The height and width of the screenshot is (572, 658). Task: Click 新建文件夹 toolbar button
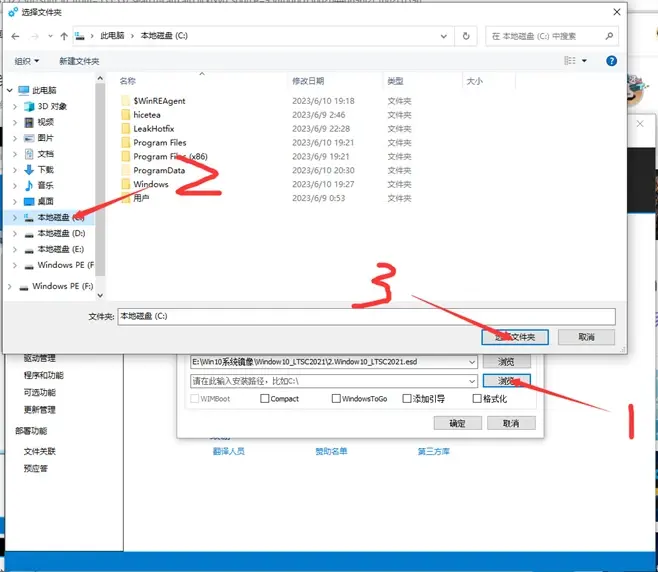[x=79, y=61]
